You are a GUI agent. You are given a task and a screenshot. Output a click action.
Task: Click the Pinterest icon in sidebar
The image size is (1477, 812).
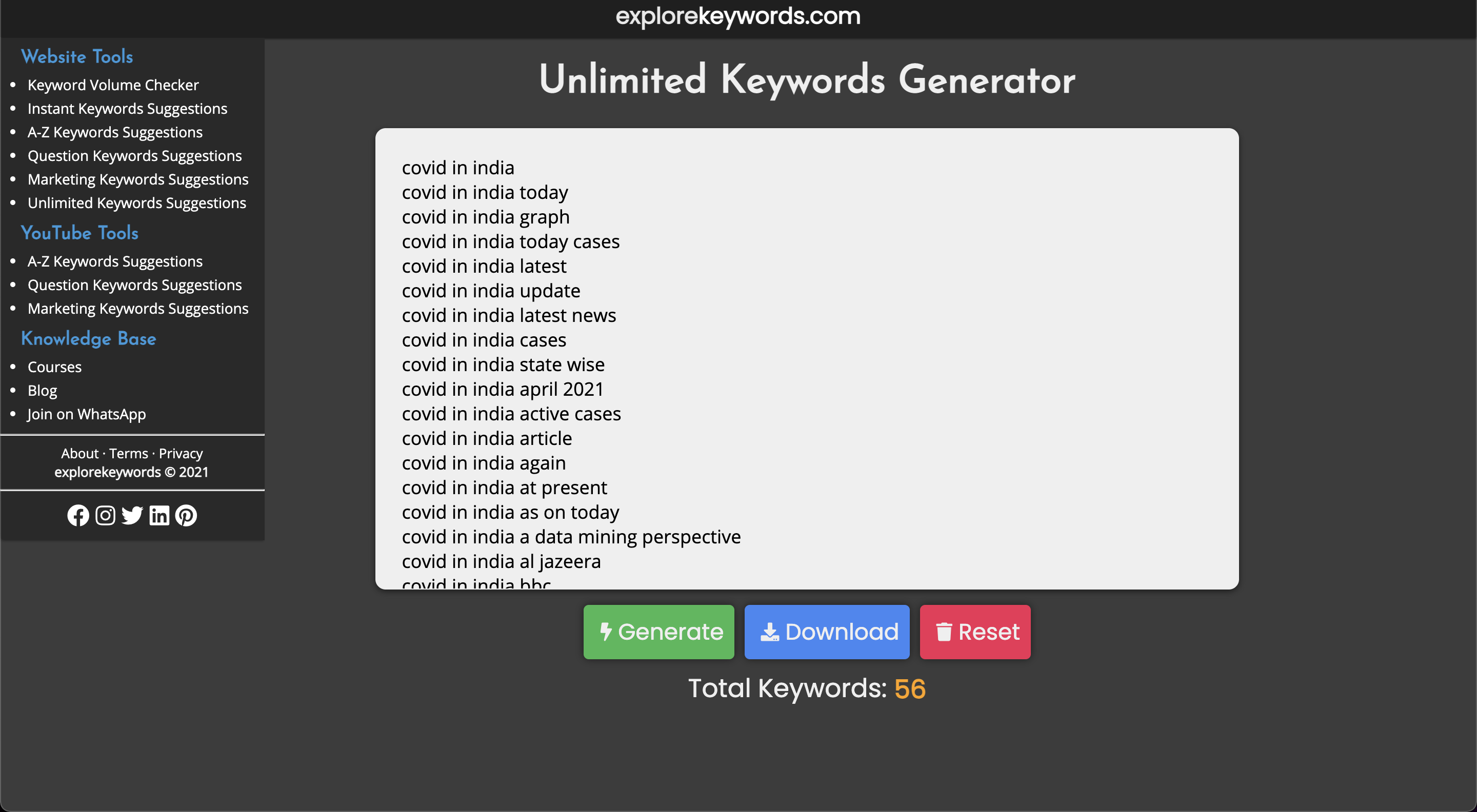click(185, 515)
